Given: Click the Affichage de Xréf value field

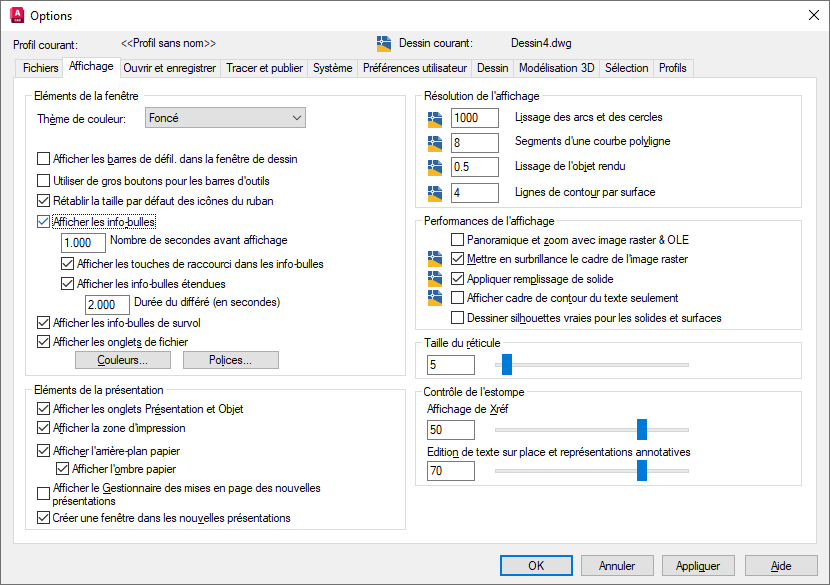Looking at the screenshot, I should [x=450, y=430].
